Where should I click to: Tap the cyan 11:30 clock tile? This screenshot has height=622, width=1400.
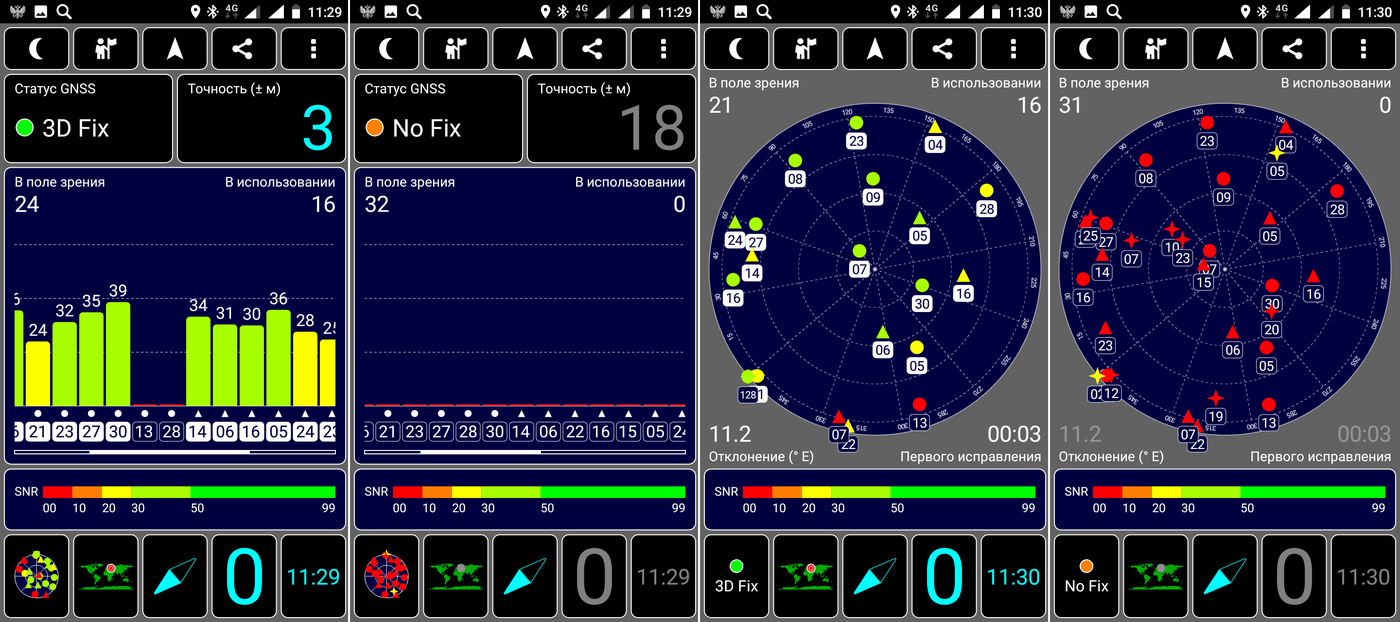pos(1013,576)
